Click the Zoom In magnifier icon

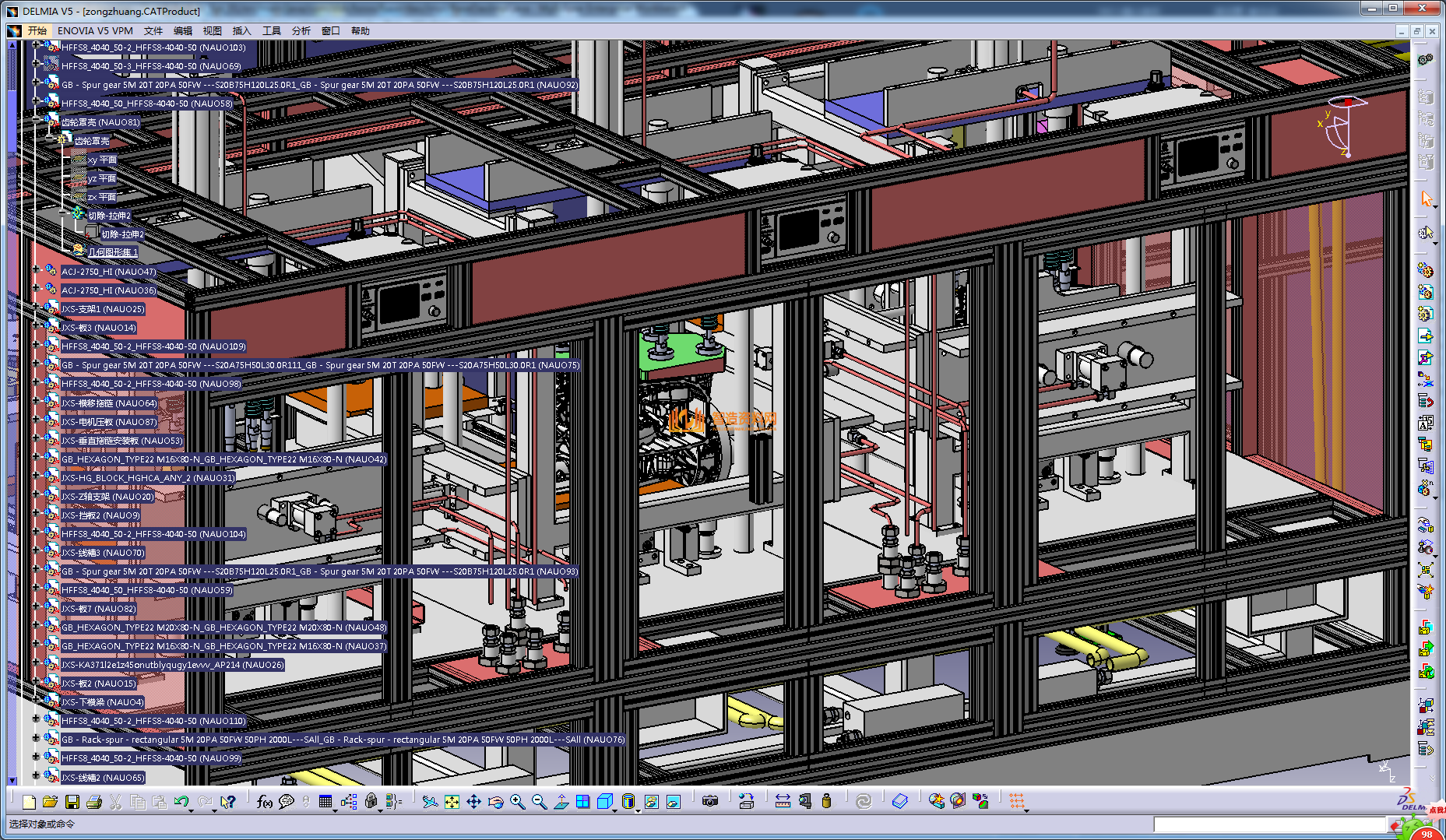(517, 802)
